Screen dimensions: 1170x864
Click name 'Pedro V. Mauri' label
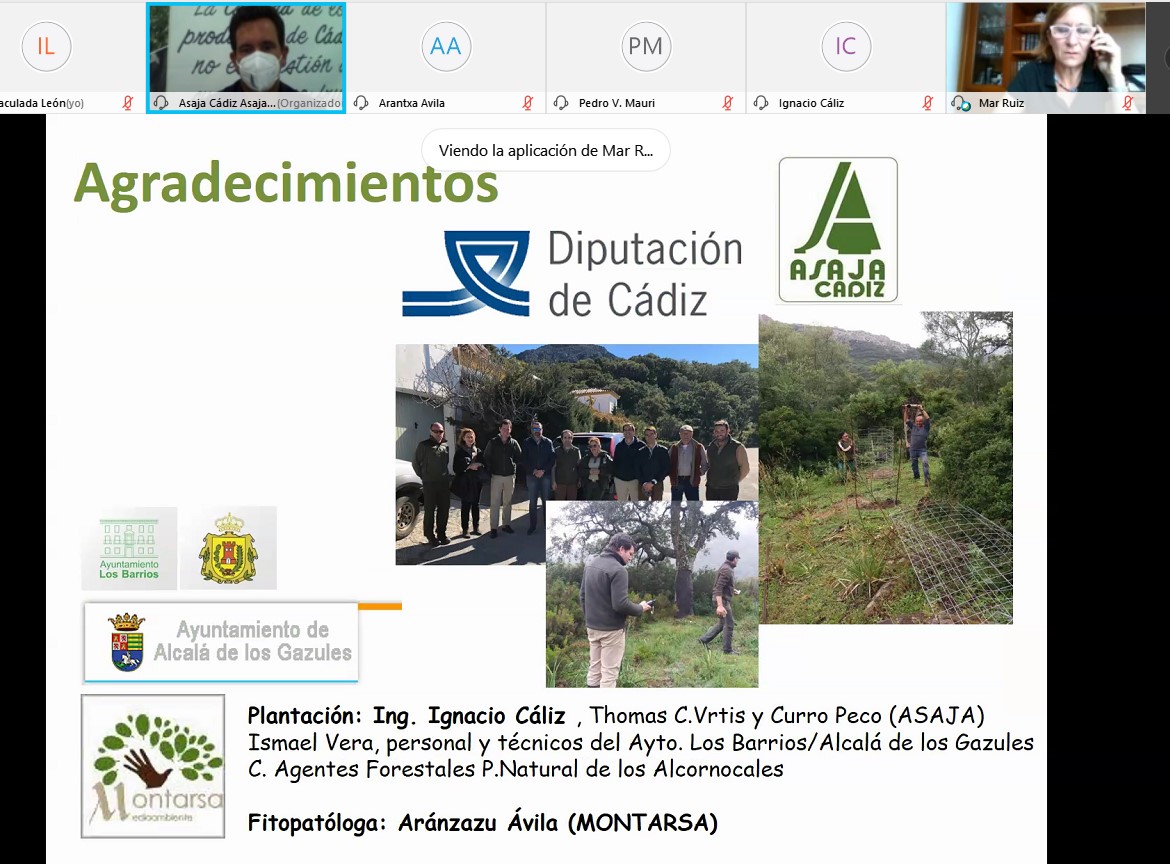(616, 103)
